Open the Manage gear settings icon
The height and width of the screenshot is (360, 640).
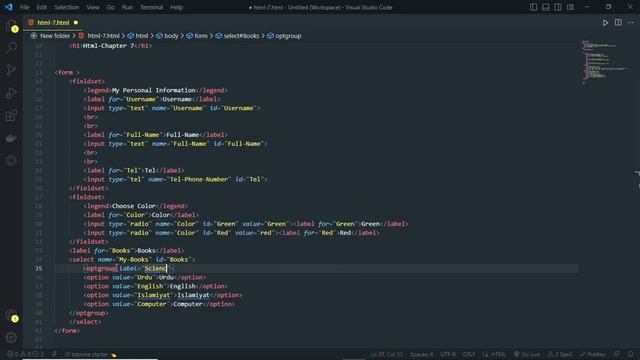click(x=11, y=337)
